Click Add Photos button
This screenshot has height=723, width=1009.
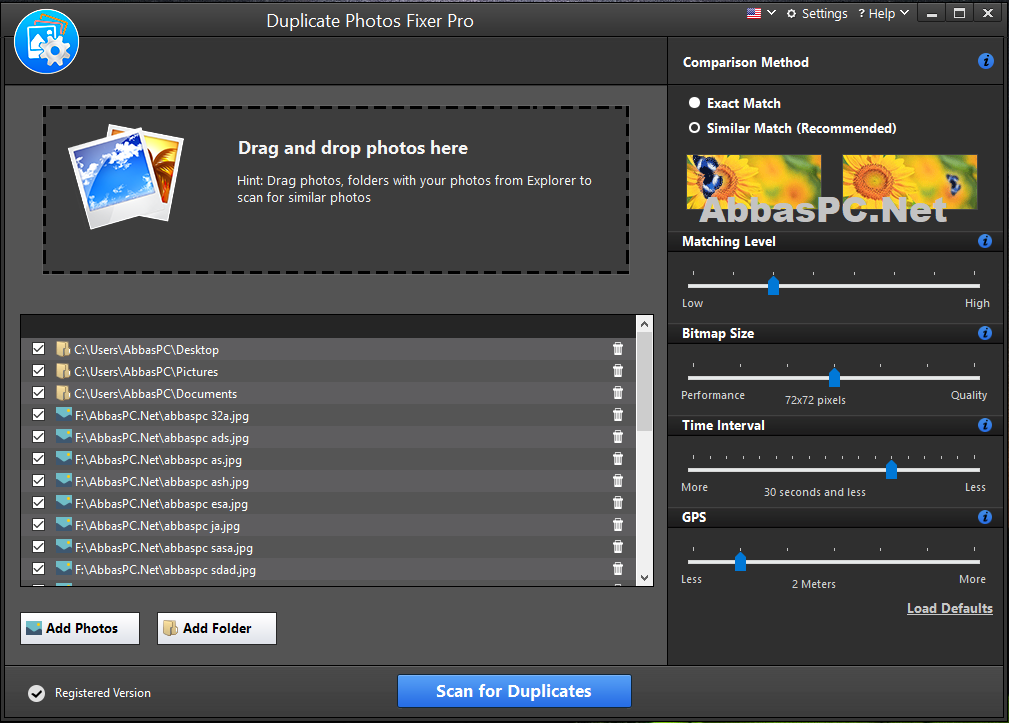(x=80, y=628)
